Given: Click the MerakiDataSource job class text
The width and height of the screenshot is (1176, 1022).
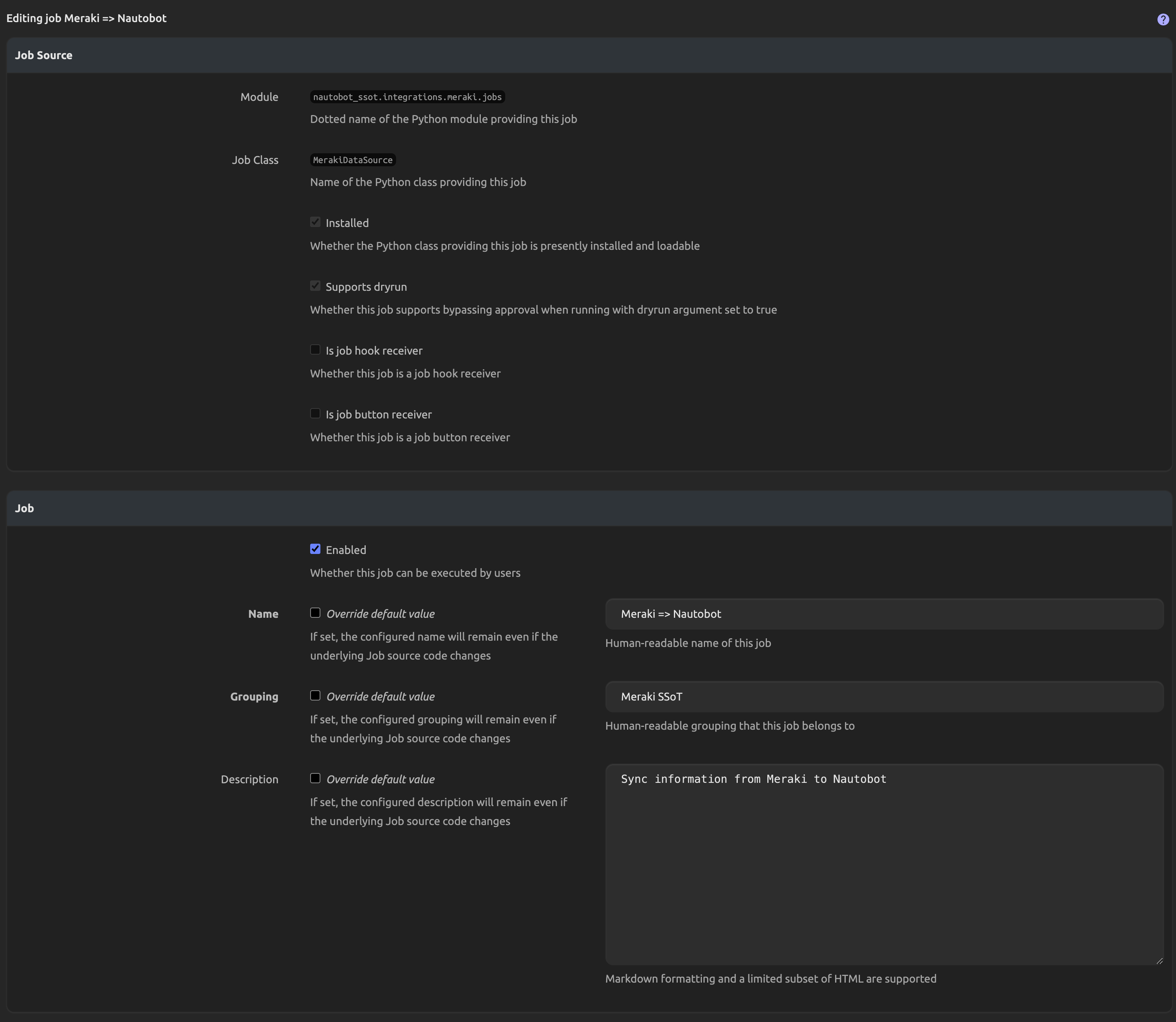Looking at the screenshot, I should [x=353, y=160].
